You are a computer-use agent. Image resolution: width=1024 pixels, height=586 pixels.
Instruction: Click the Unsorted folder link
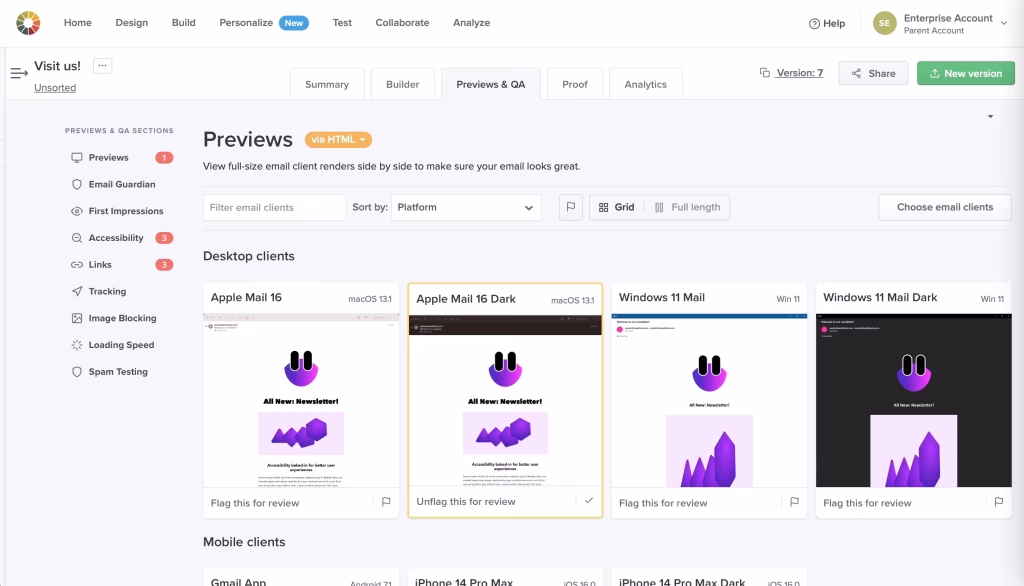point(55,88)
